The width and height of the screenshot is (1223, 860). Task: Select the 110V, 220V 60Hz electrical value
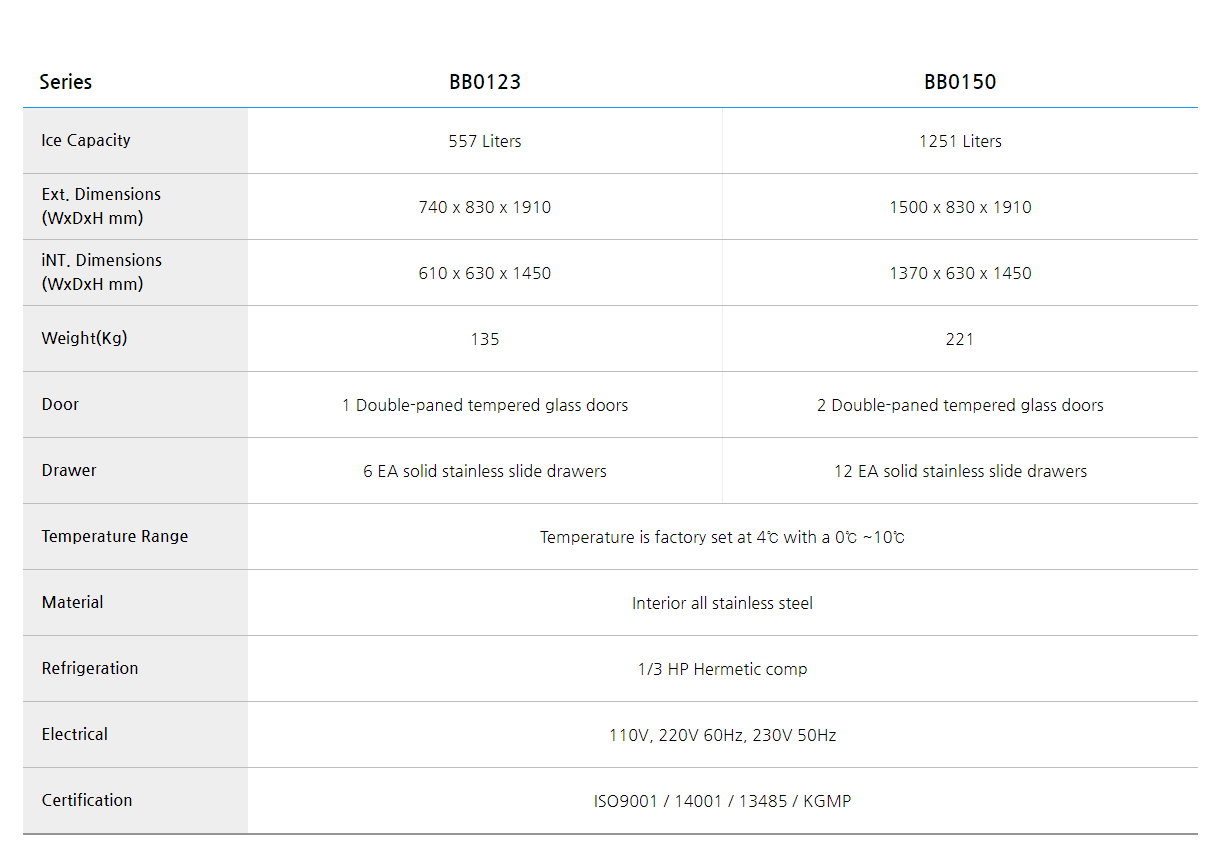coord(722,735)
